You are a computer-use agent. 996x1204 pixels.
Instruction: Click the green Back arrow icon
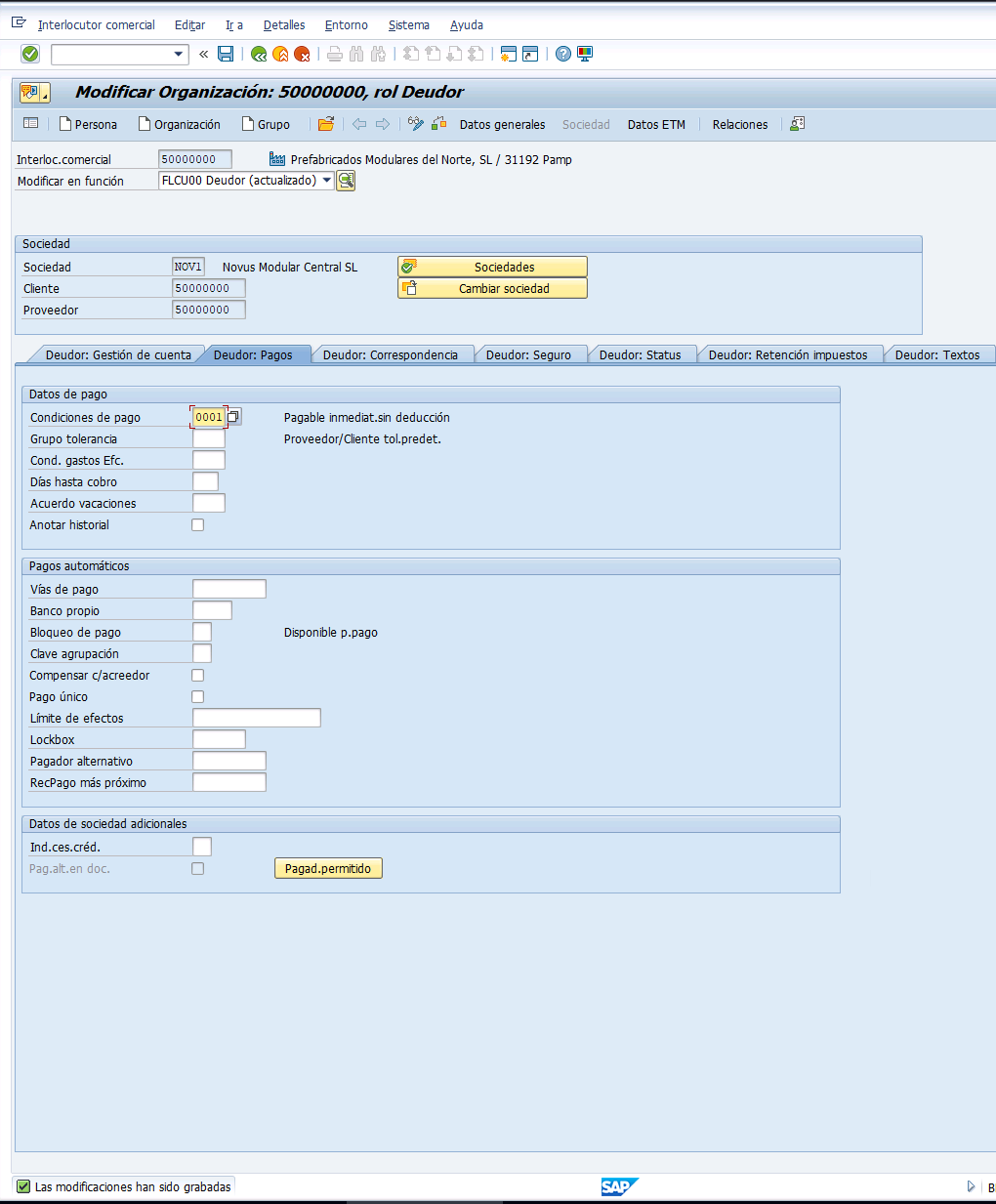click(x=259, y=54)
